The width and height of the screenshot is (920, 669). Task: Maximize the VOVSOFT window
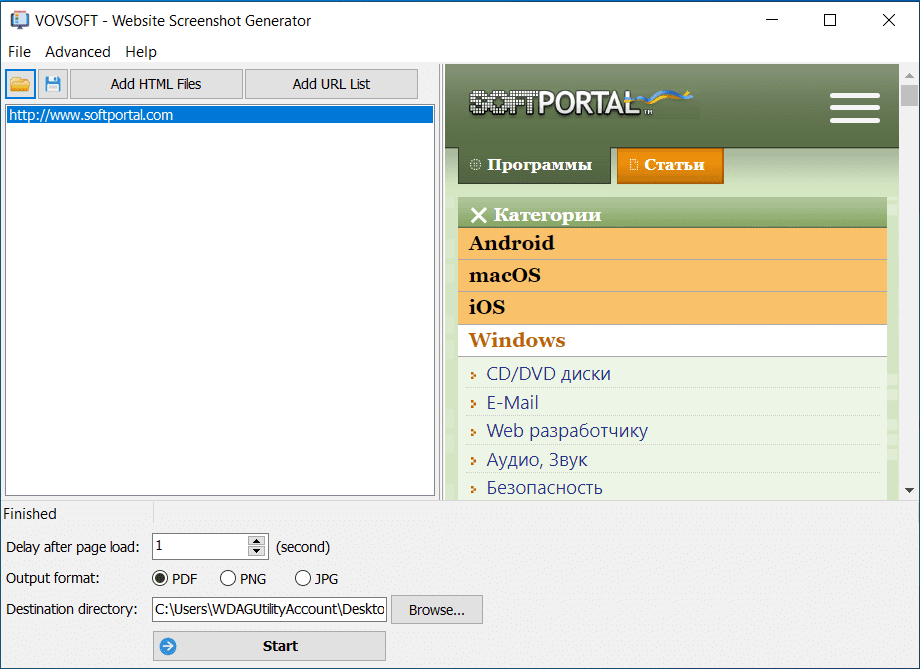pos(830,20)
